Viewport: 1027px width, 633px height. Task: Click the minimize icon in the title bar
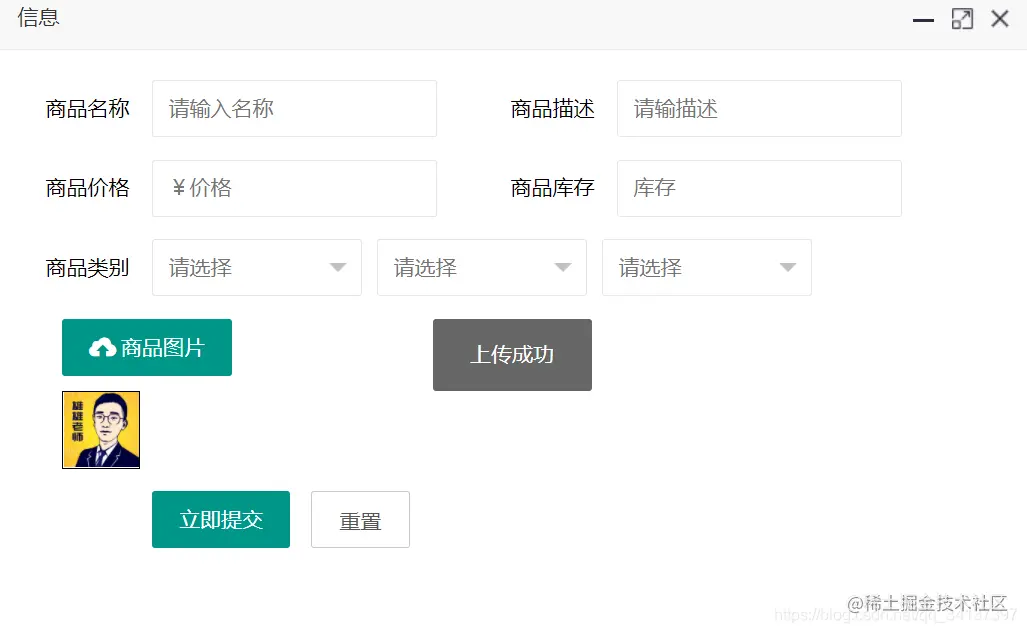point(923,19)
